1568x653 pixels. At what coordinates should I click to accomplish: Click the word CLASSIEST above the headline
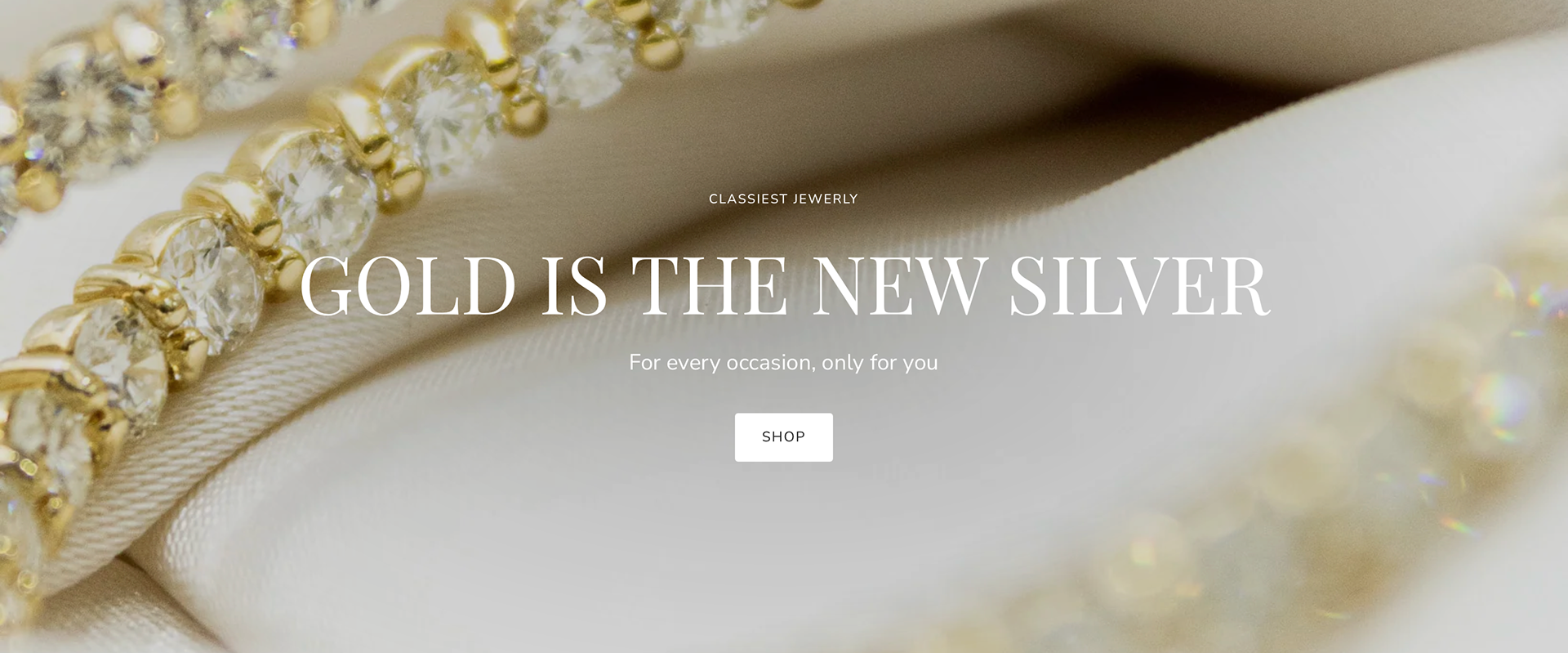[748, 199]
